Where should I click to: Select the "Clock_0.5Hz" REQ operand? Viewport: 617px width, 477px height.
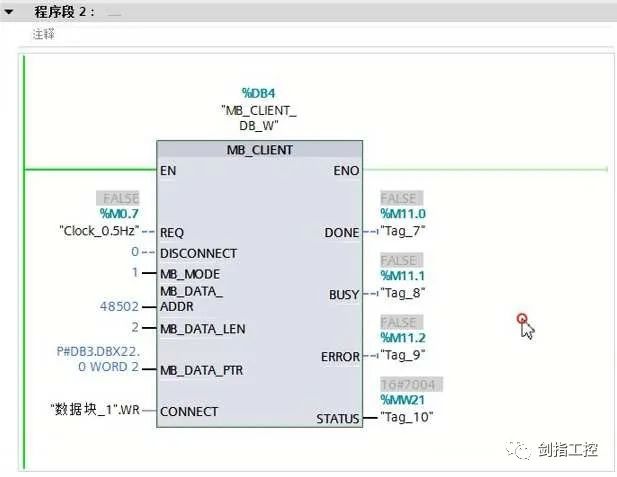(x=95, y=231)
